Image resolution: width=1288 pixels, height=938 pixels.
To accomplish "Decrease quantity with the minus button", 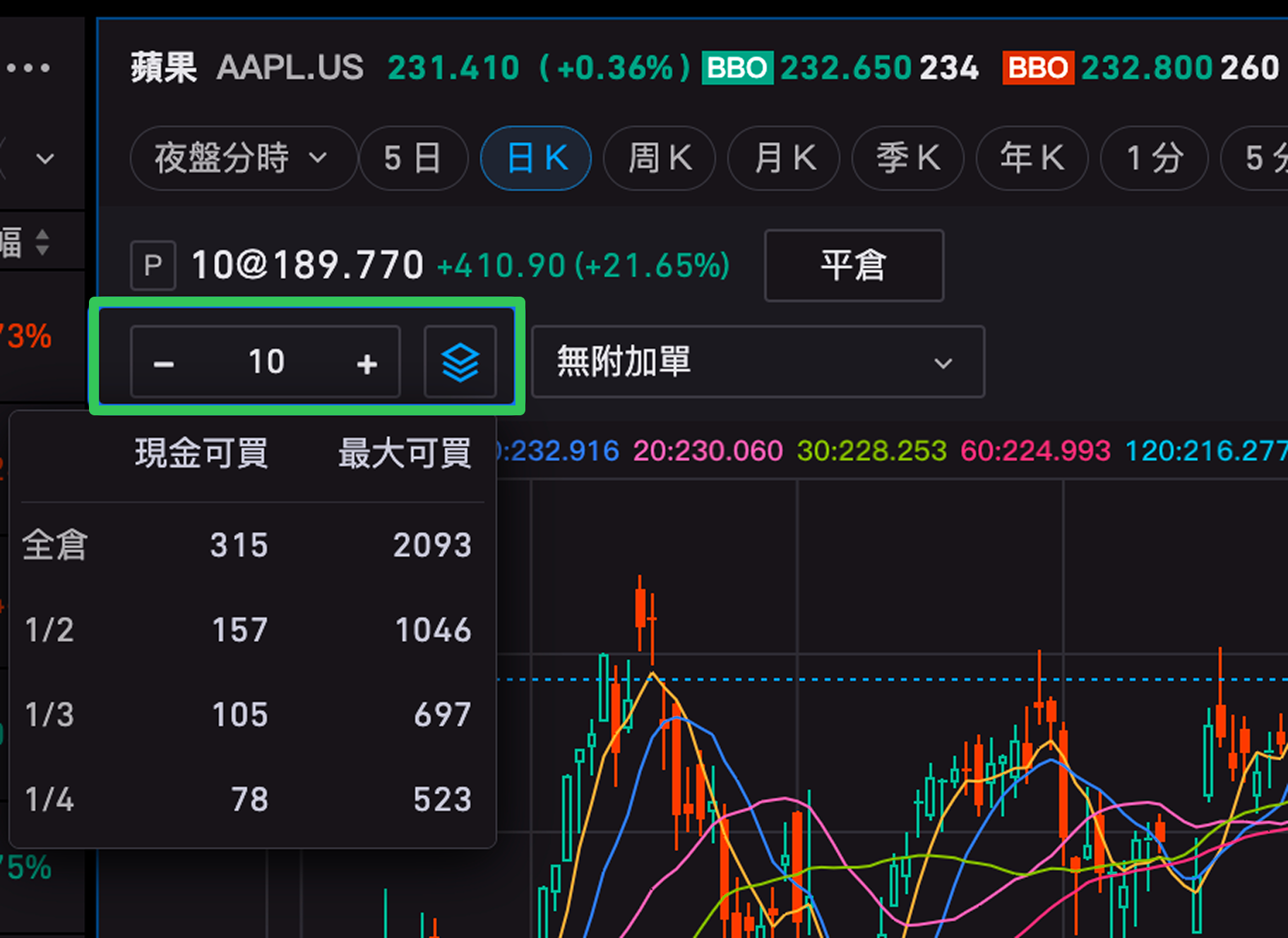I will pos(164,363).
